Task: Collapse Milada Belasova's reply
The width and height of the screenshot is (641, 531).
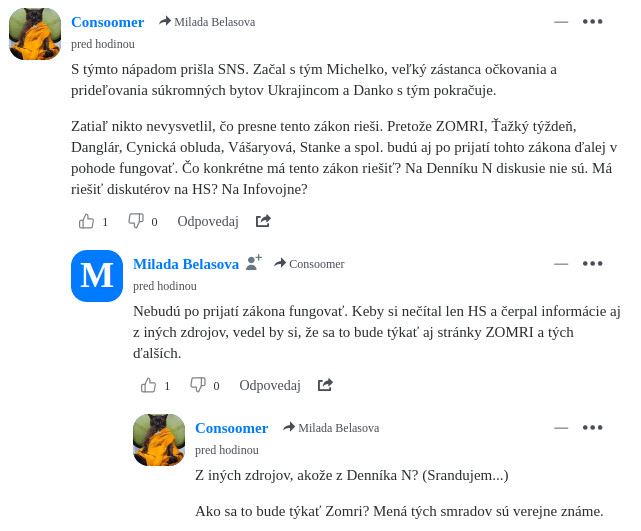Action: tap(561, 263)
